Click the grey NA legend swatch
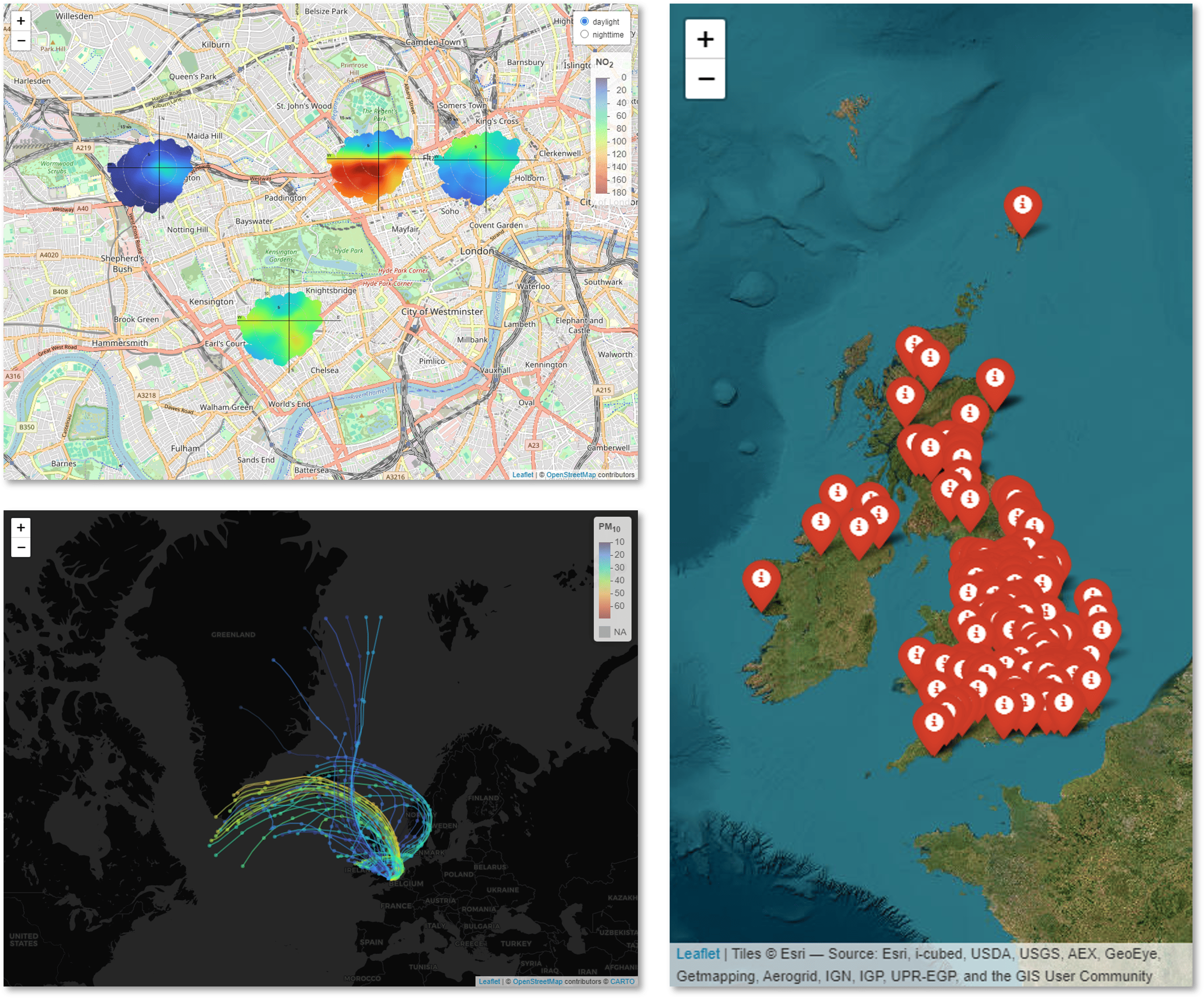Screen dimensions: 1204x998 coord(604,631)
